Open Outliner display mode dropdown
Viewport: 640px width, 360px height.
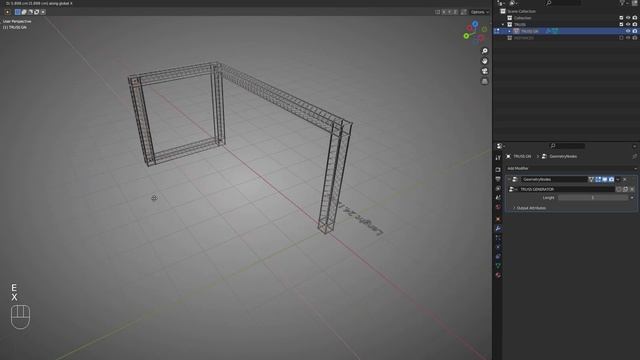click(513, 3)
